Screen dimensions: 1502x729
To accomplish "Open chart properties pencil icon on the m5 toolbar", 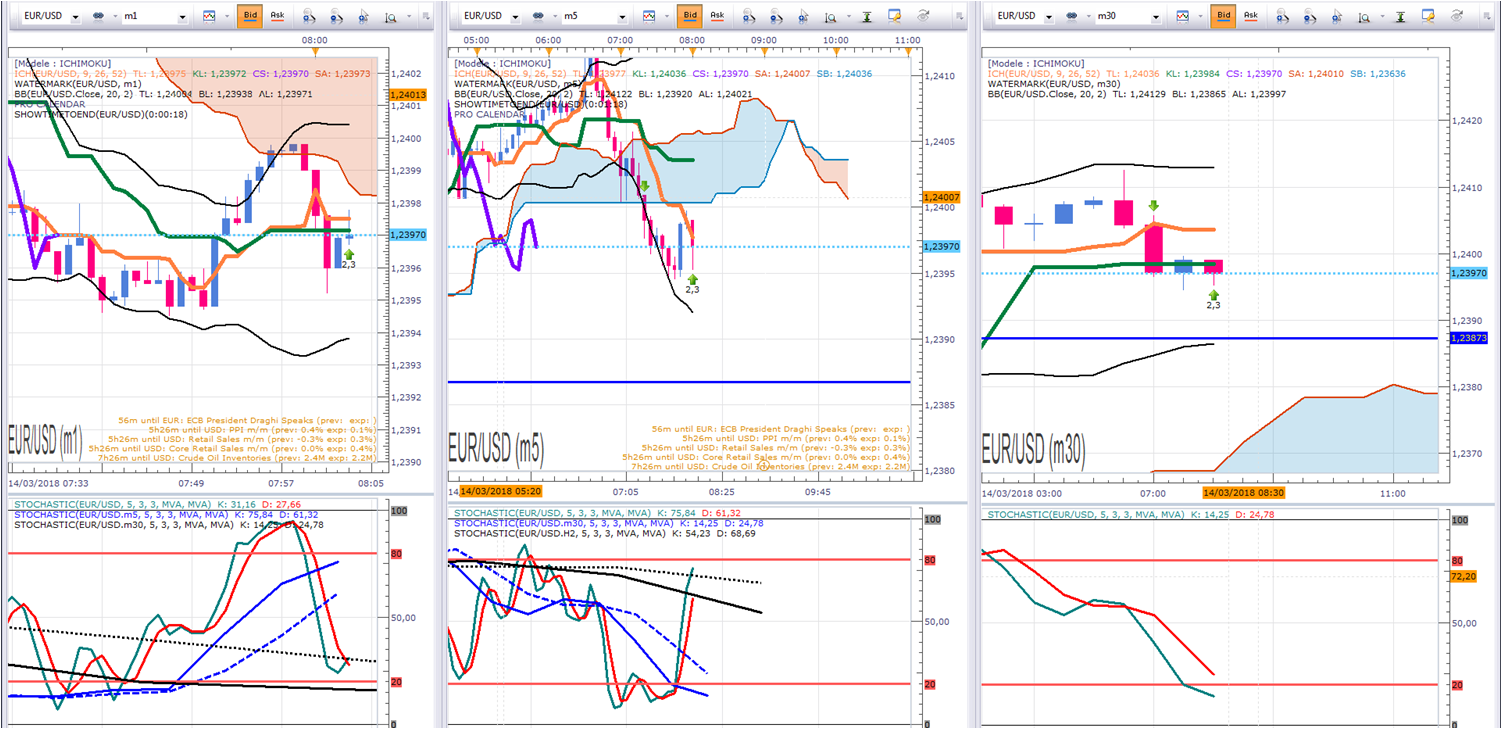I will (895, 16).
